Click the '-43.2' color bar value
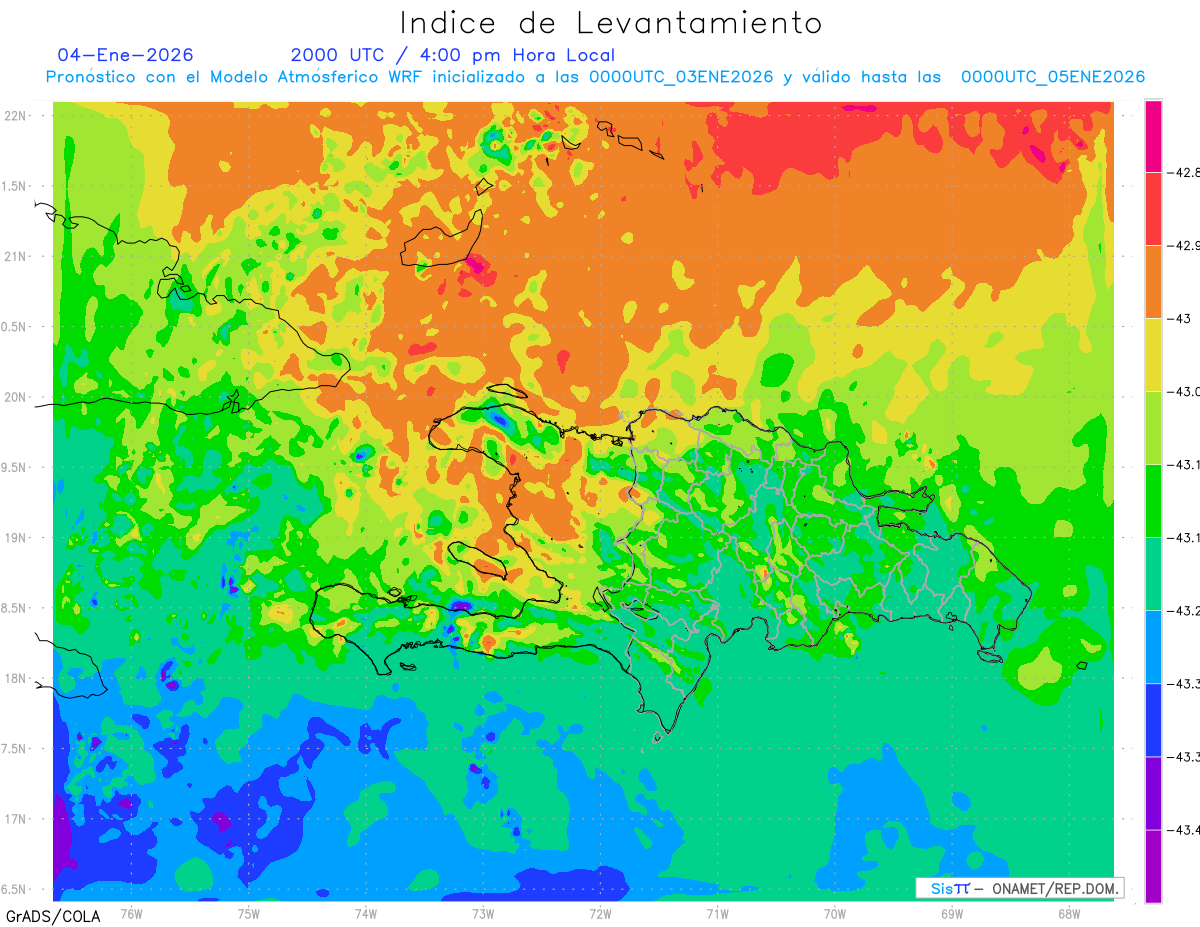Image resolution: width=1200 pixels, height=927 pixels. tap(1186, 611)
